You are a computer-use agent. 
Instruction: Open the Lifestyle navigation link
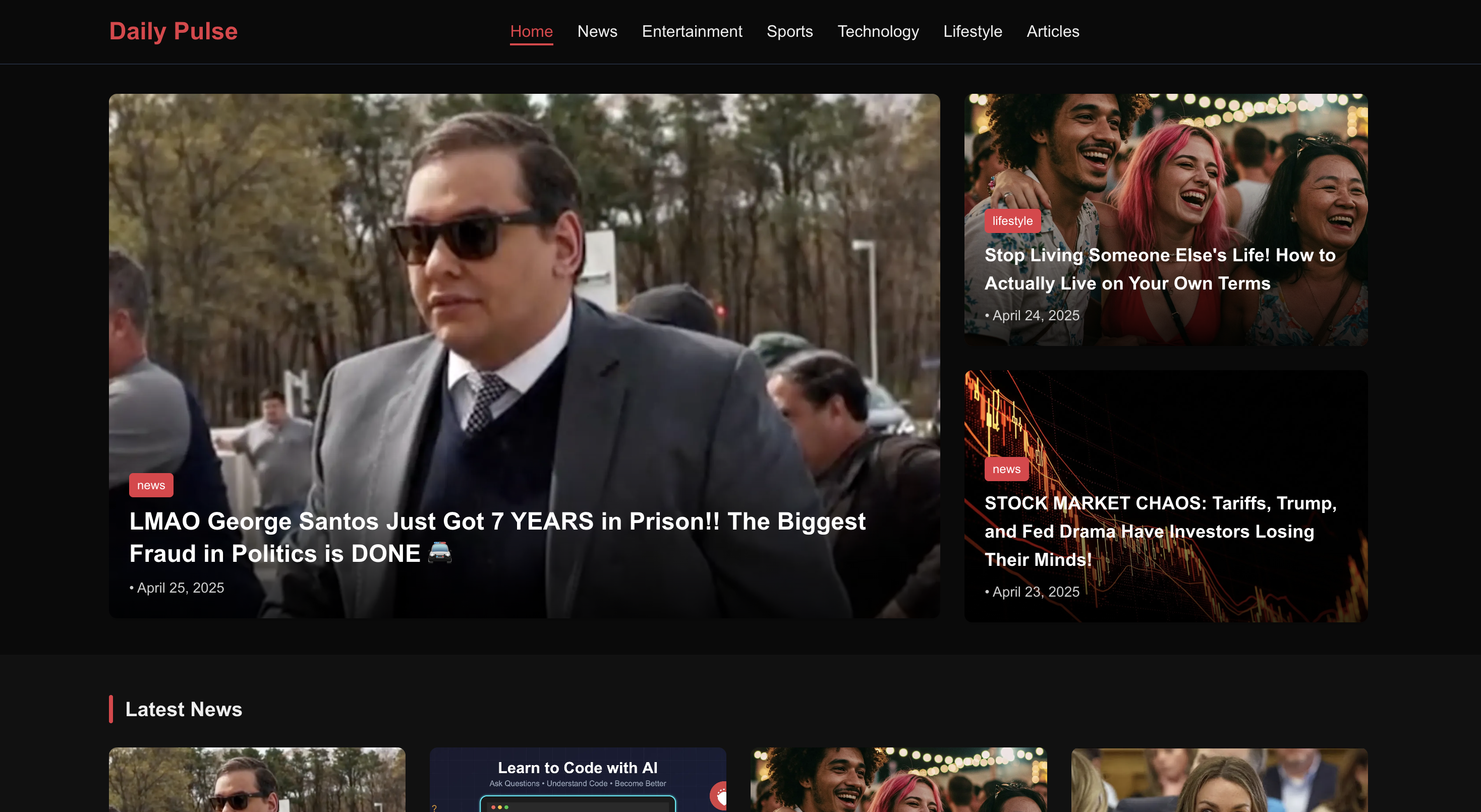(972, 31)
